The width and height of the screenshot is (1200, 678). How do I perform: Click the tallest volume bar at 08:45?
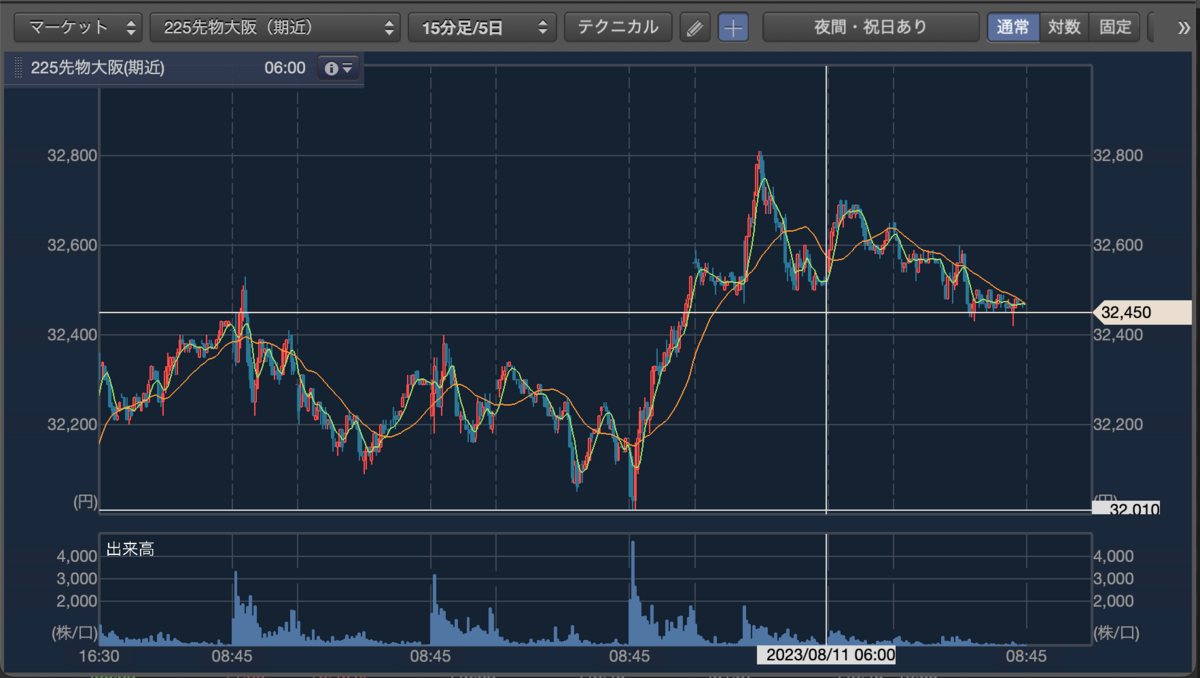(x=632, y=592)
